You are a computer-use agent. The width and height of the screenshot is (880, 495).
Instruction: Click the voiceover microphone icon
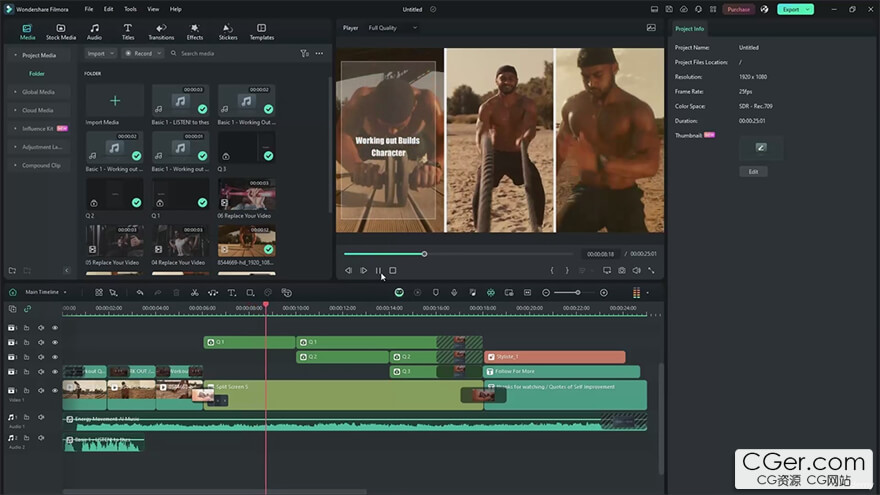454,292
